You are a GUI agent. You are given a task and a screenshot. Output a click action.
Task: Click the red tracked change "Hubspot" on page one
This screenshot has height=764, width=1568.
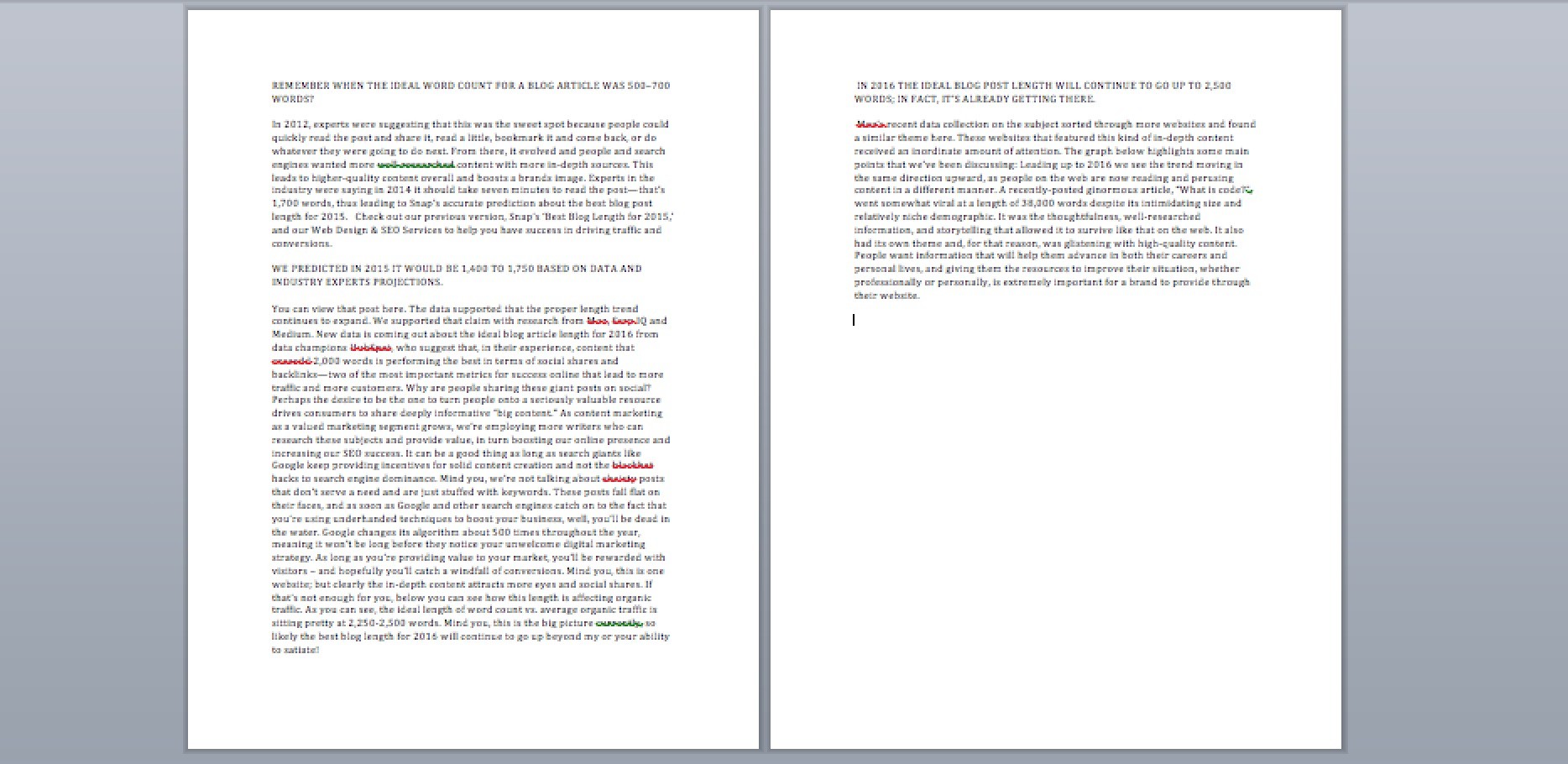(x=369, y=347)
